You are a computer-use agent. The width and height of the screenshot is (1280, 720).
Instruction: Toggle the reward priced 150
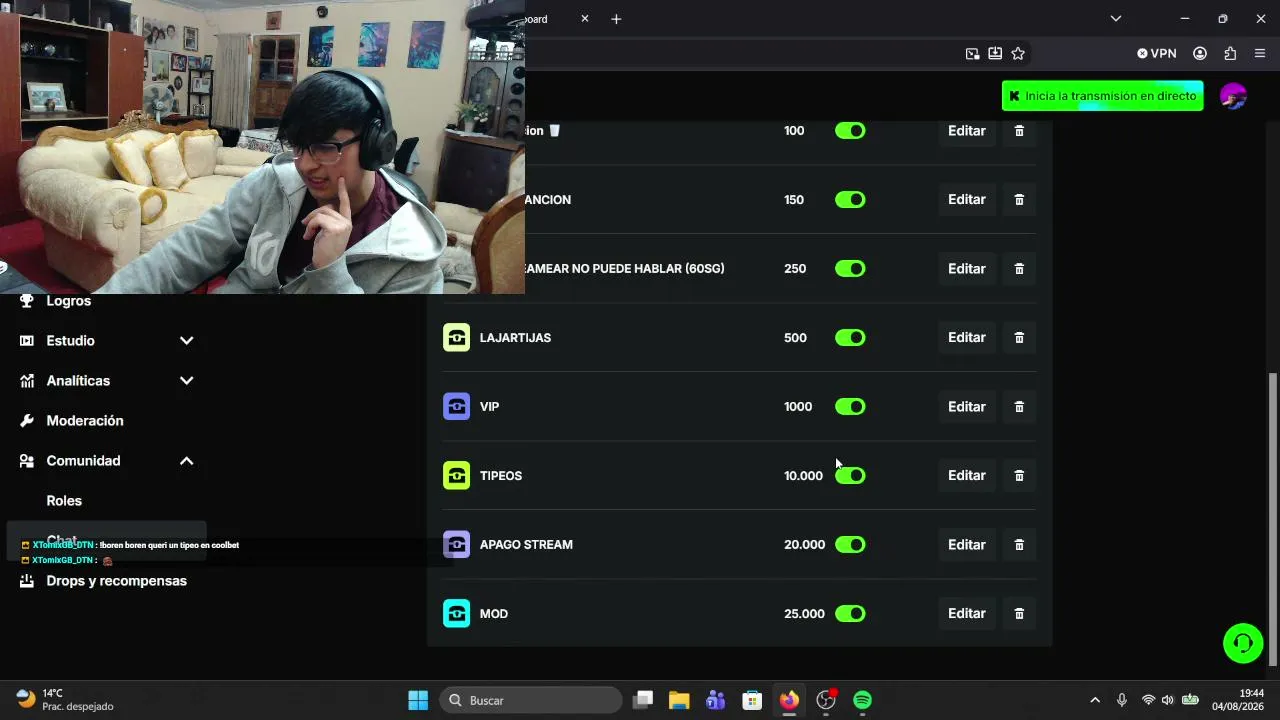coord(850,200)
